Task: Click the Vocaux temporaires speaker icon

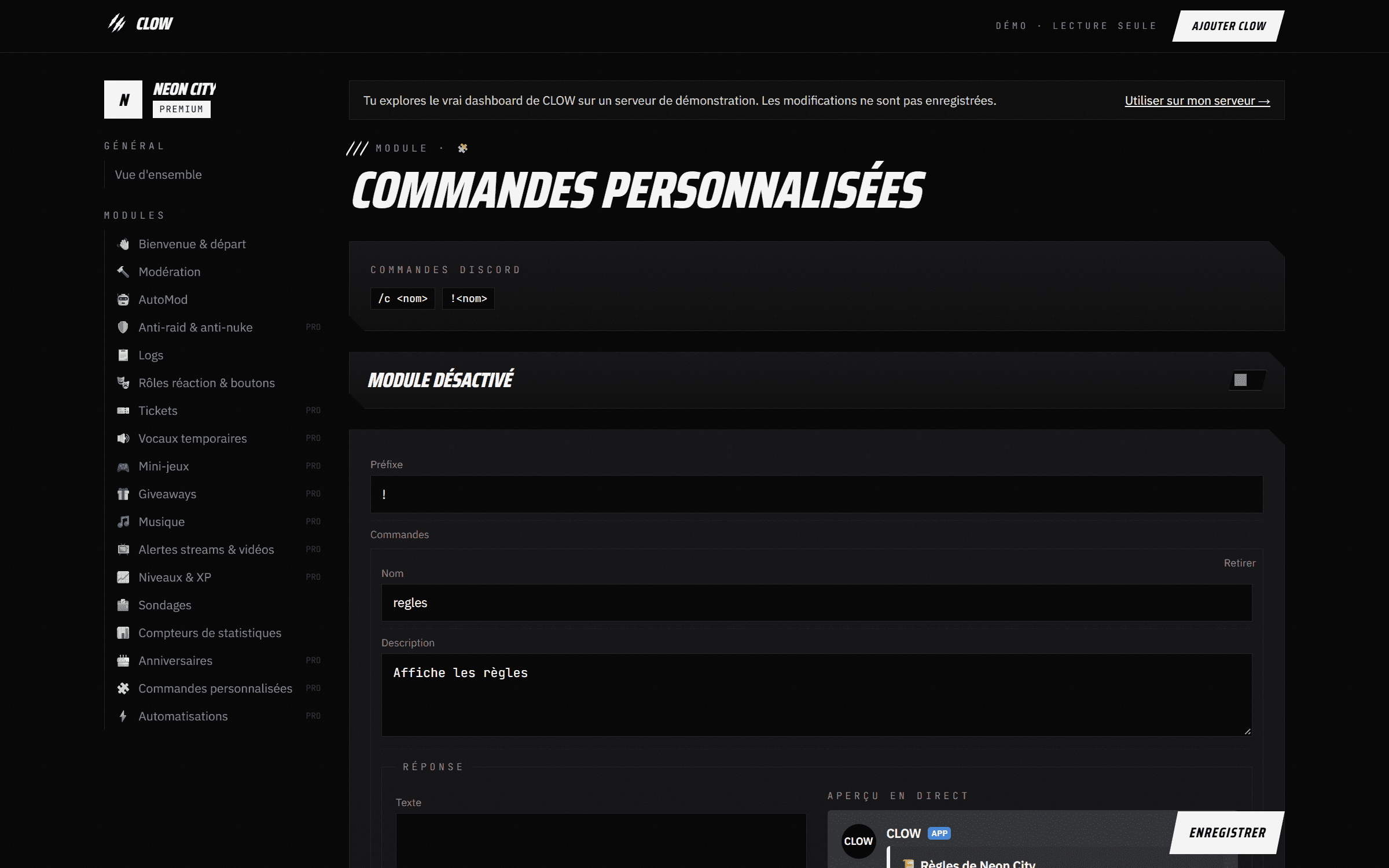Action: click(x=123, y=439)
